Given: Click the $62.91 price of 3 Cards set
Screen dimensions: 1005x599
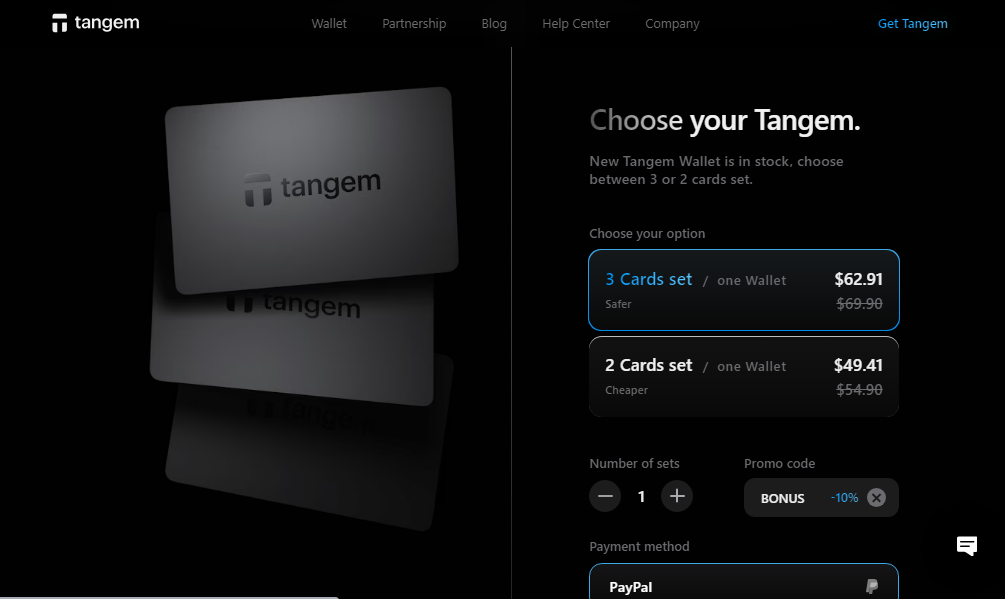Looking at the screenshot, I should pos(858,279).
